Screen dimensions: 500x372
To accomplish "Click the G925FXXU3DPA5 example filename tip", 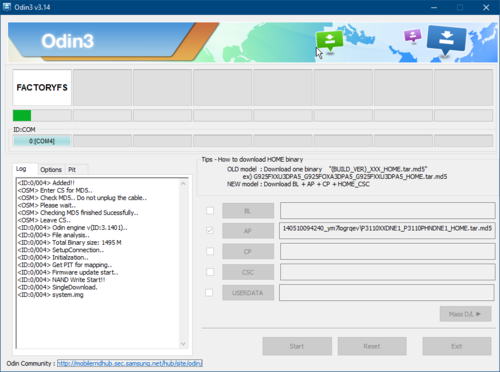I will [x=345, y=177].
